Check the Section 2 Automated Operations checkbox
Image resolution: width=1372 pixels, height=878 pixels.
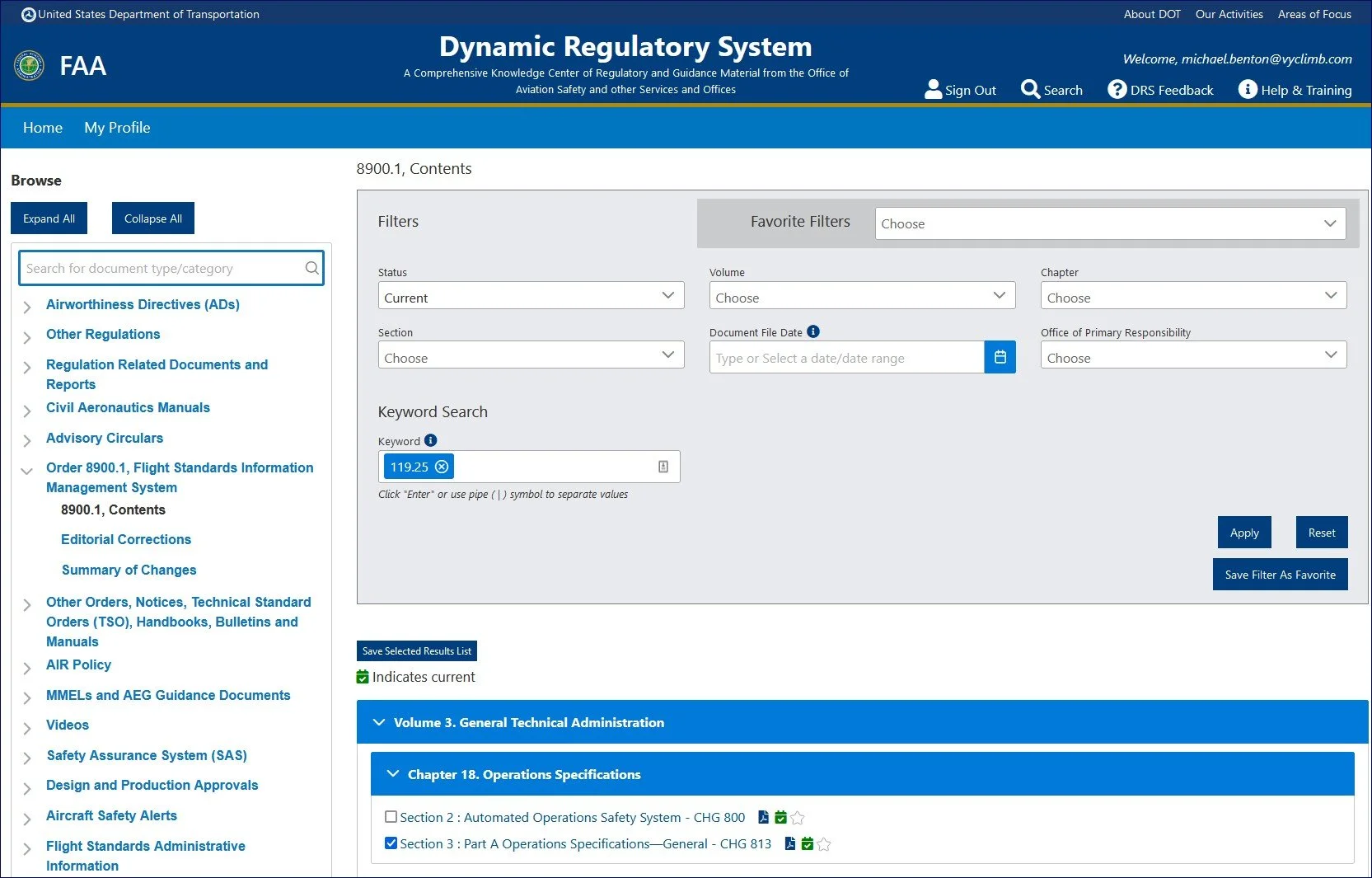[x=391, y=817]
